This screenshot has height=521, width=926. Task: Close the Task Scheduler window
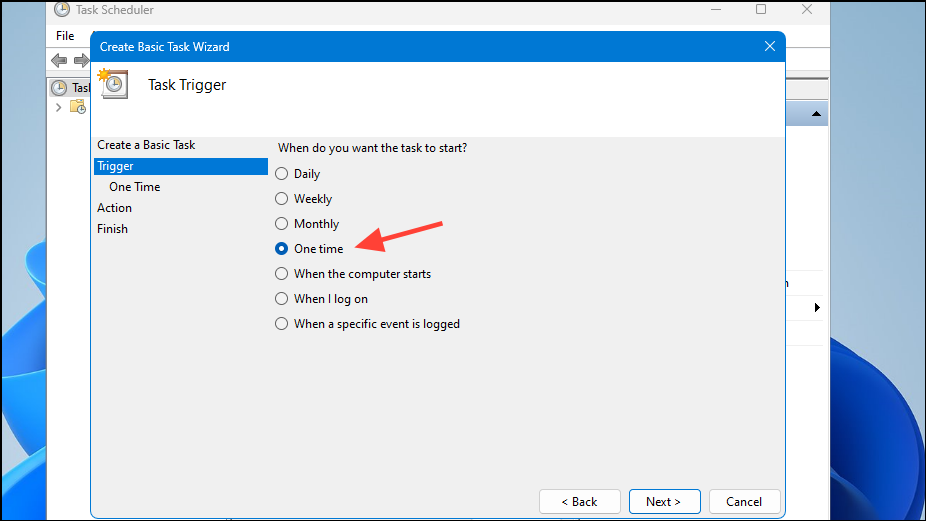807,9
